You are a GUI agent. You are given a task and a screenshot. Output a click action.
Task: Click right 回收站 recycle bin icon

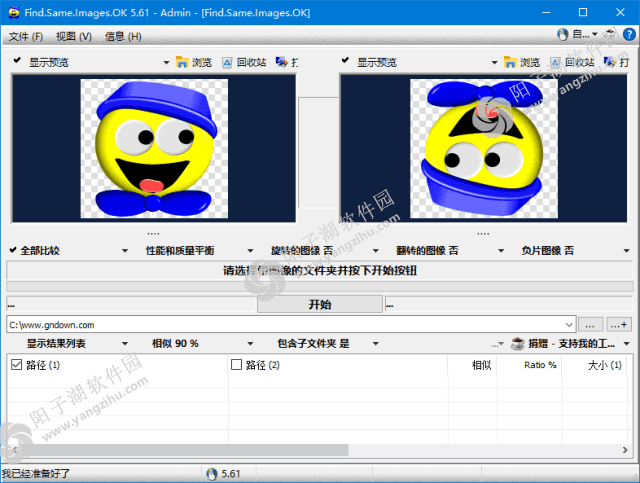pos(555,62)
